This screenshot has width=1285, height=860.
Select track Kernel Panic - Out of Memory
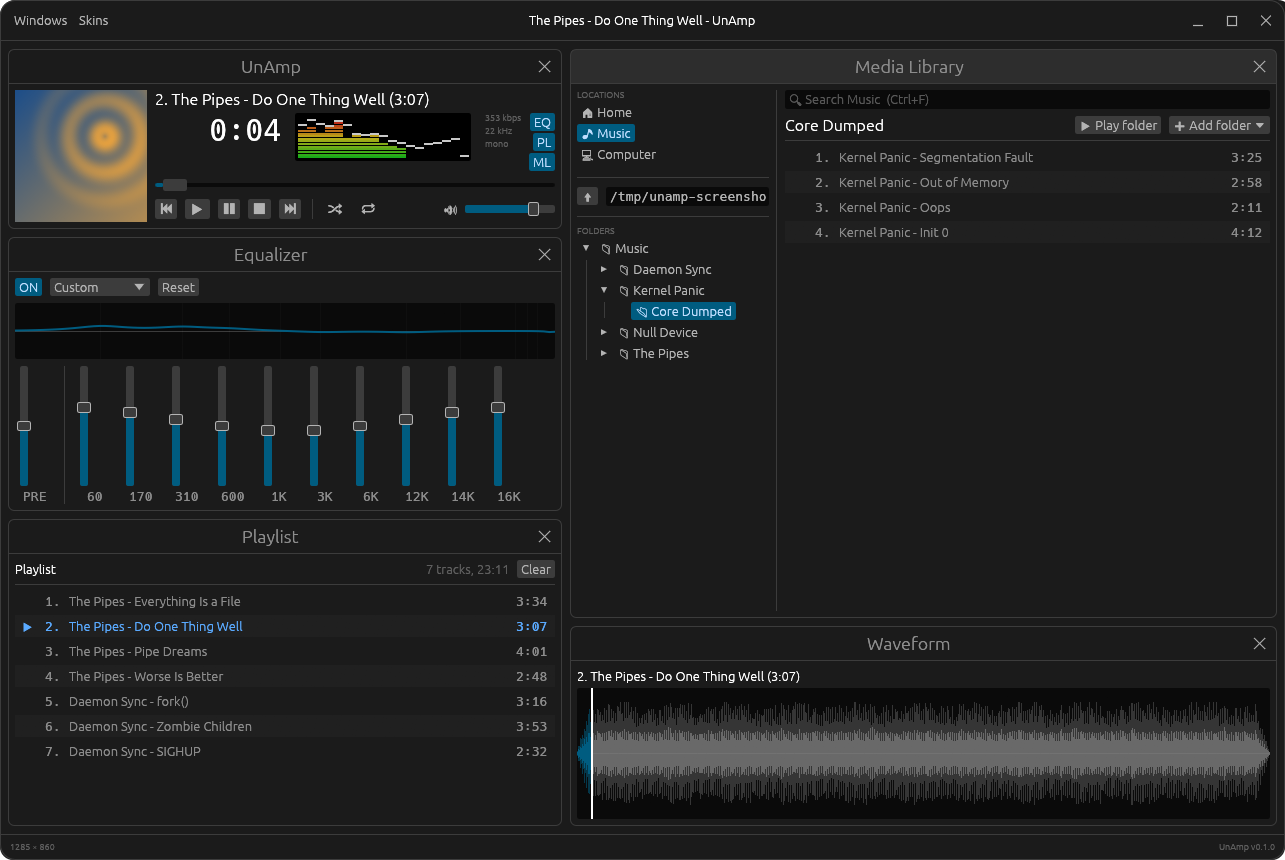tap(1027, 182)
